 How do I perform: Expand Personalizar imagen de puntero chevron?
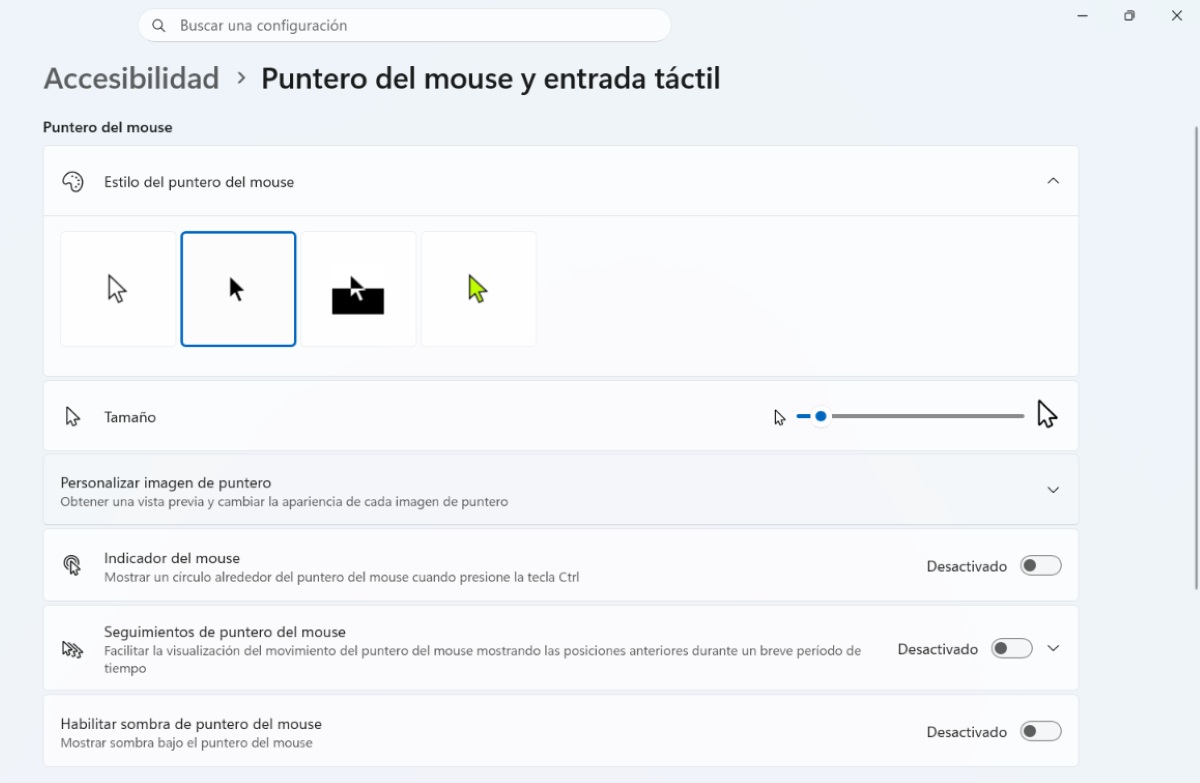[1053, 490]
